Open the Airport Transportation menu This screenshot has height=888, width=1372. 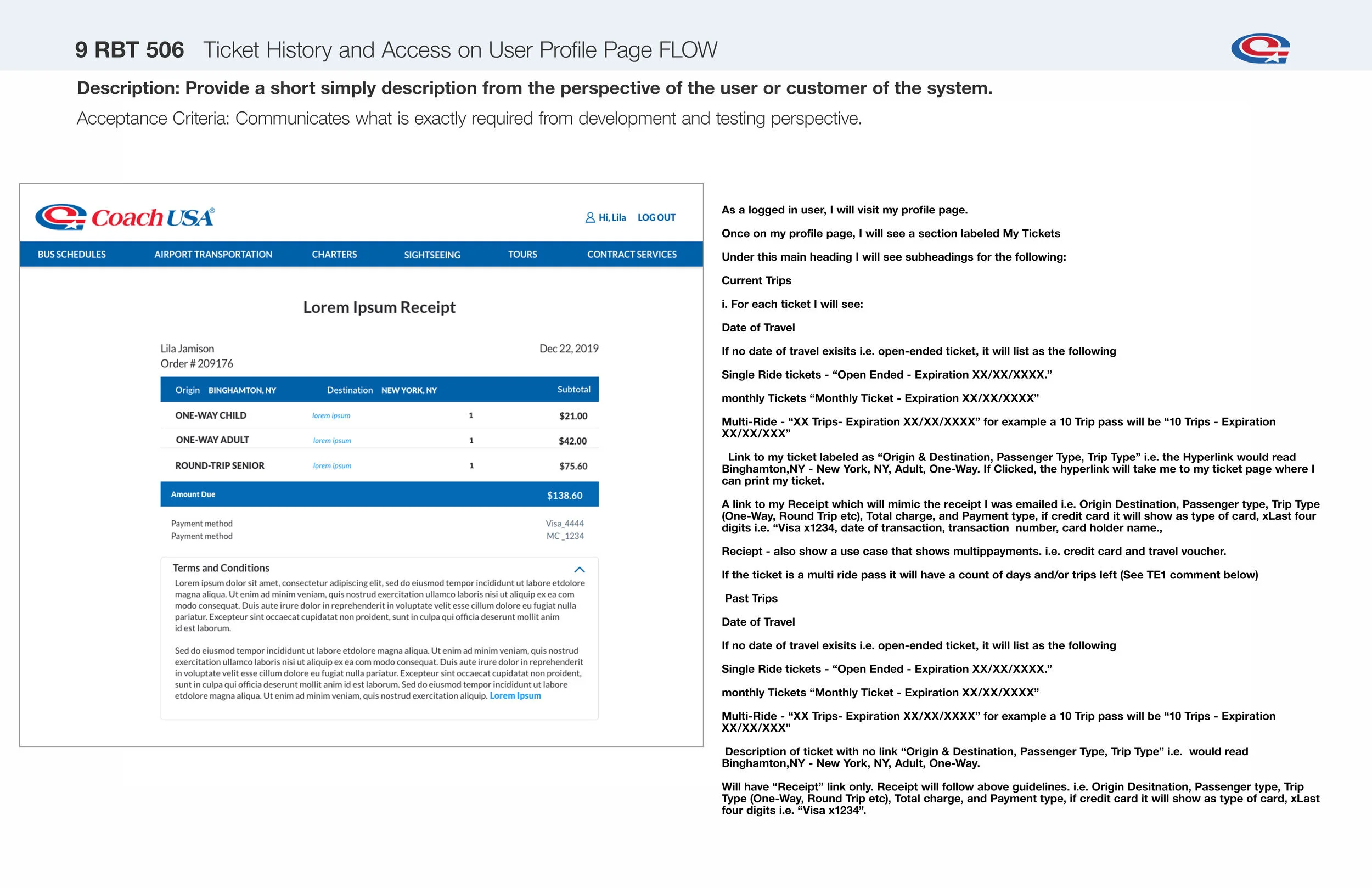click(x=213, y=254)
